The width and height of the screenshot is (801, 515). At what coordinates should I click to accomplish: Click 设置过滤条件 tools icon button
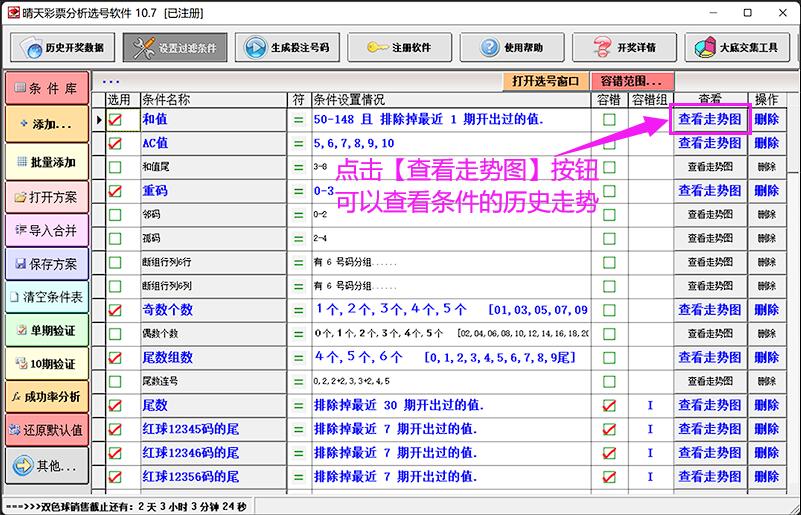point(176,47)
